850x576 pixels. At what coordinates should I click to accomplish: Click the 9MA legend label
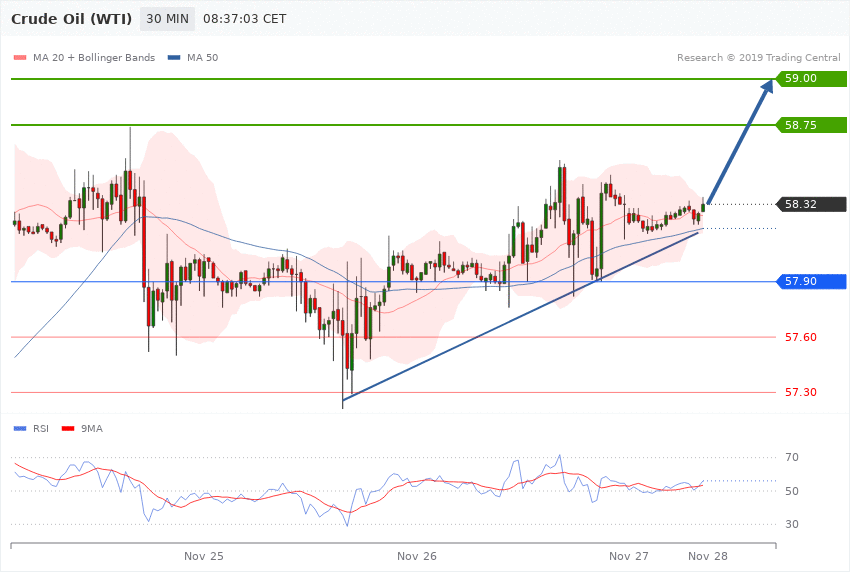(92, 429)
